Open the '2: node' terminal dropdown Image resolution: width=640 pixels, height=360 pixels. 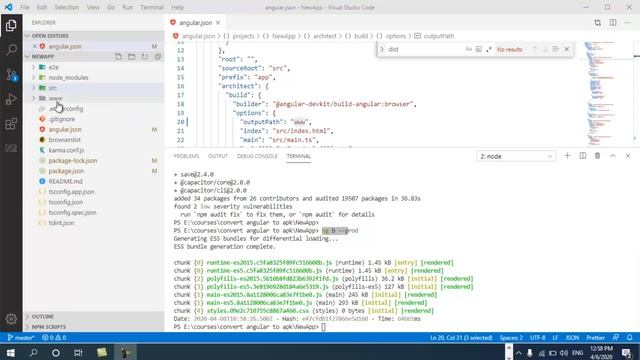516,156
